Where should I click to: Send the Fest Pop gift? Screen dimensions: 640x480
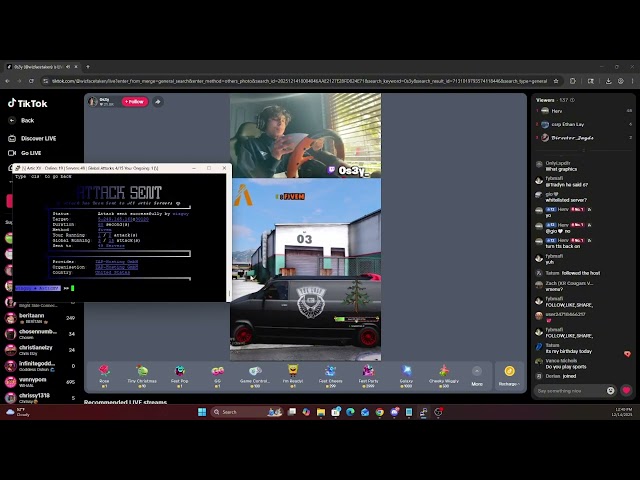pyautogui.click(x=180, y=376)
